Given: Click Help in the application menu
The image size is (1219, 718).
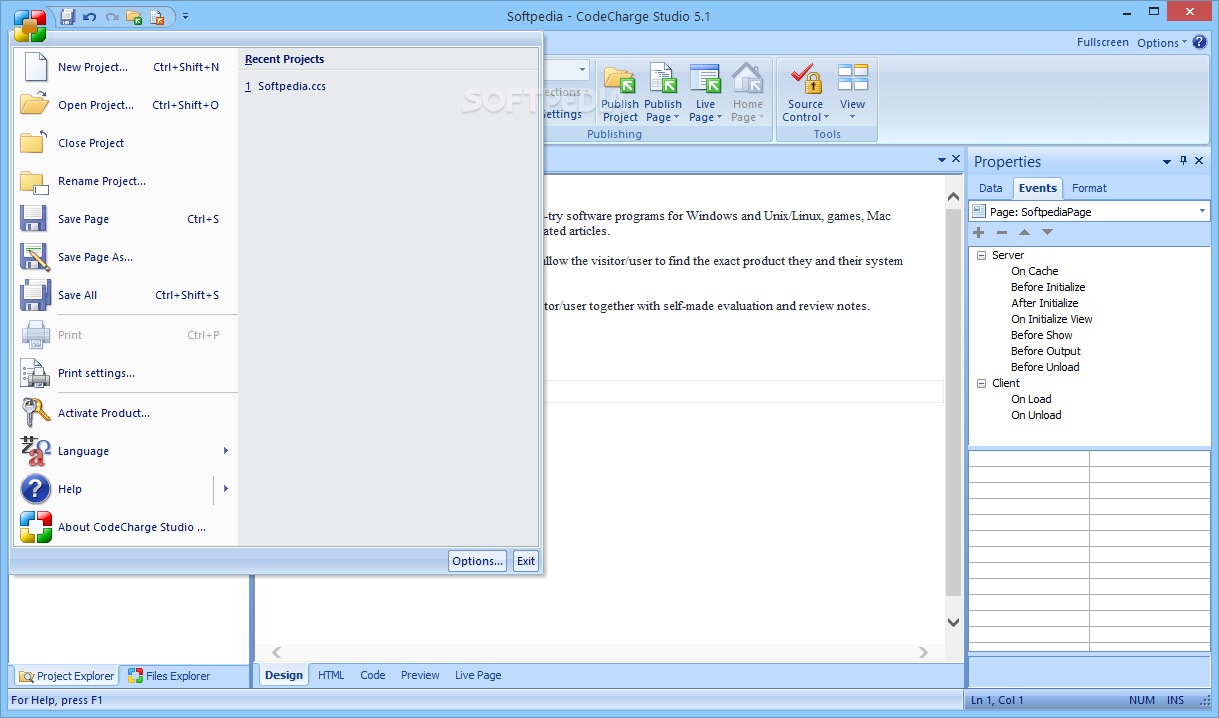Looking at the screenshot, I should coord(115,489).
